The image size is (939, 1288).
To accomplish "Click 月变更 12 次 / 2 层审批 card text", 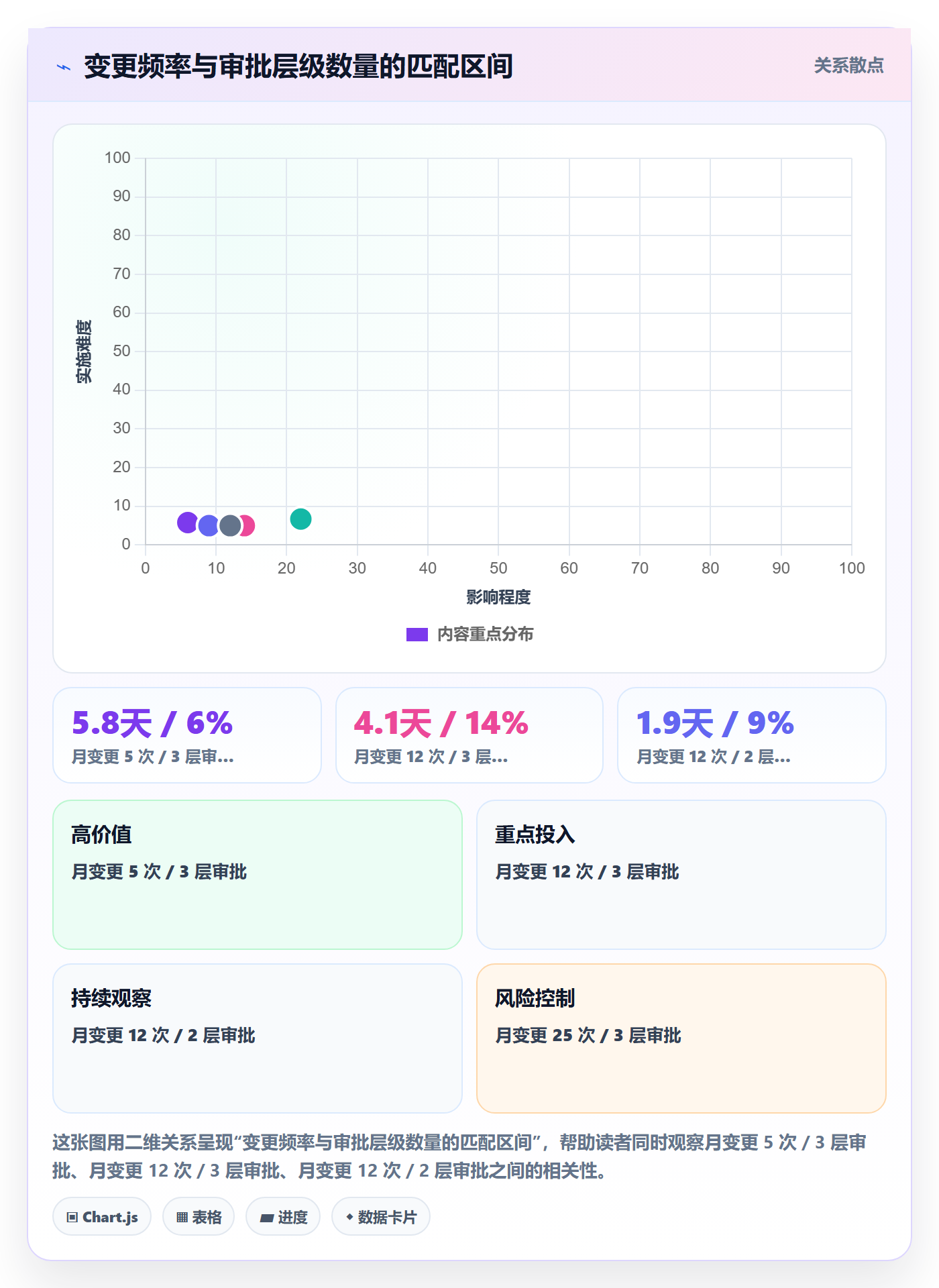I will pyautogui.click(x=164, y=1035).
